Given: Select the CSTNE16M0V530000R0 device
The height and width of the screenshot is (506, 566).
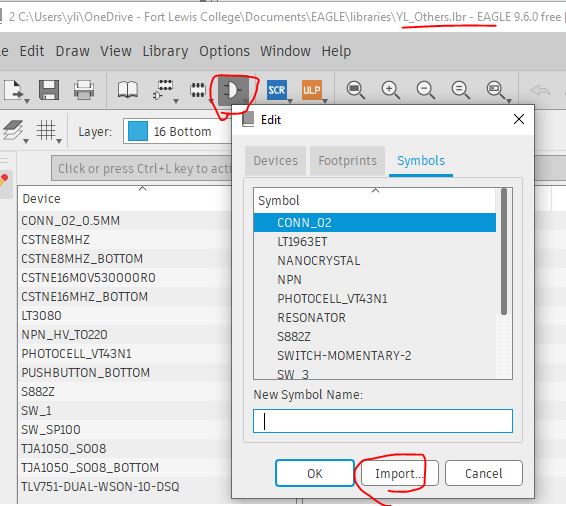Looking at the screenshot, I should click(125, 278).
